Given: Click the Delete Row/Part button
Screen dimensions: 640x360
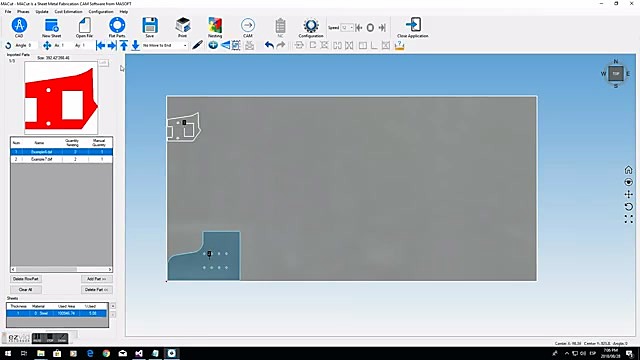Looking at the screenshot, I should click(26, 279).
